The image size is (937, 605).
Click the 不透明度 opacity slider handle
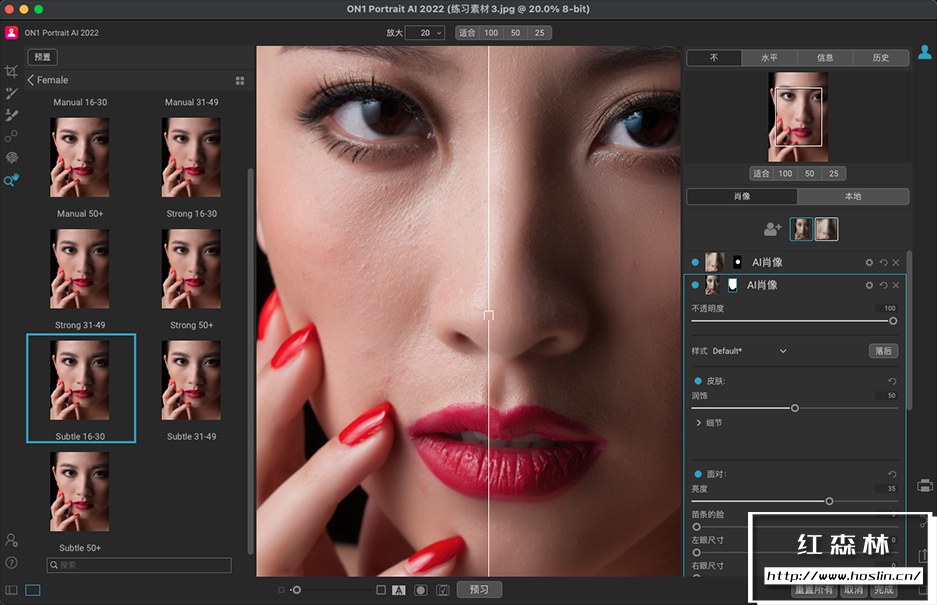893,321
